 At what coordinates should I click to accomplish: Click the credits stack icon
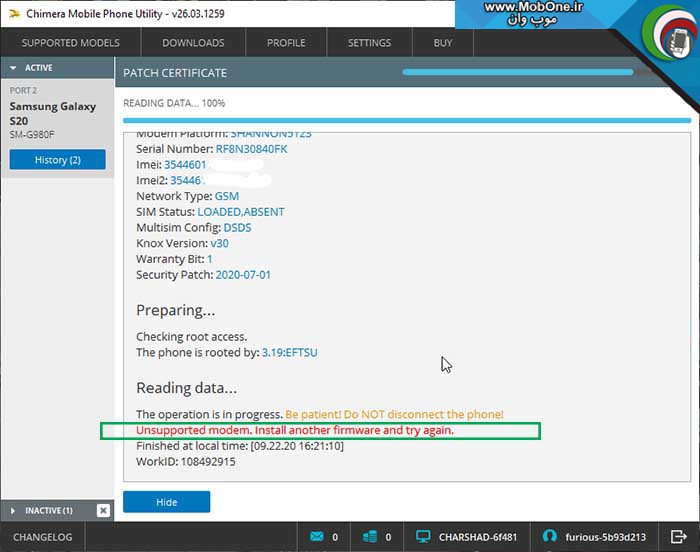370,536
